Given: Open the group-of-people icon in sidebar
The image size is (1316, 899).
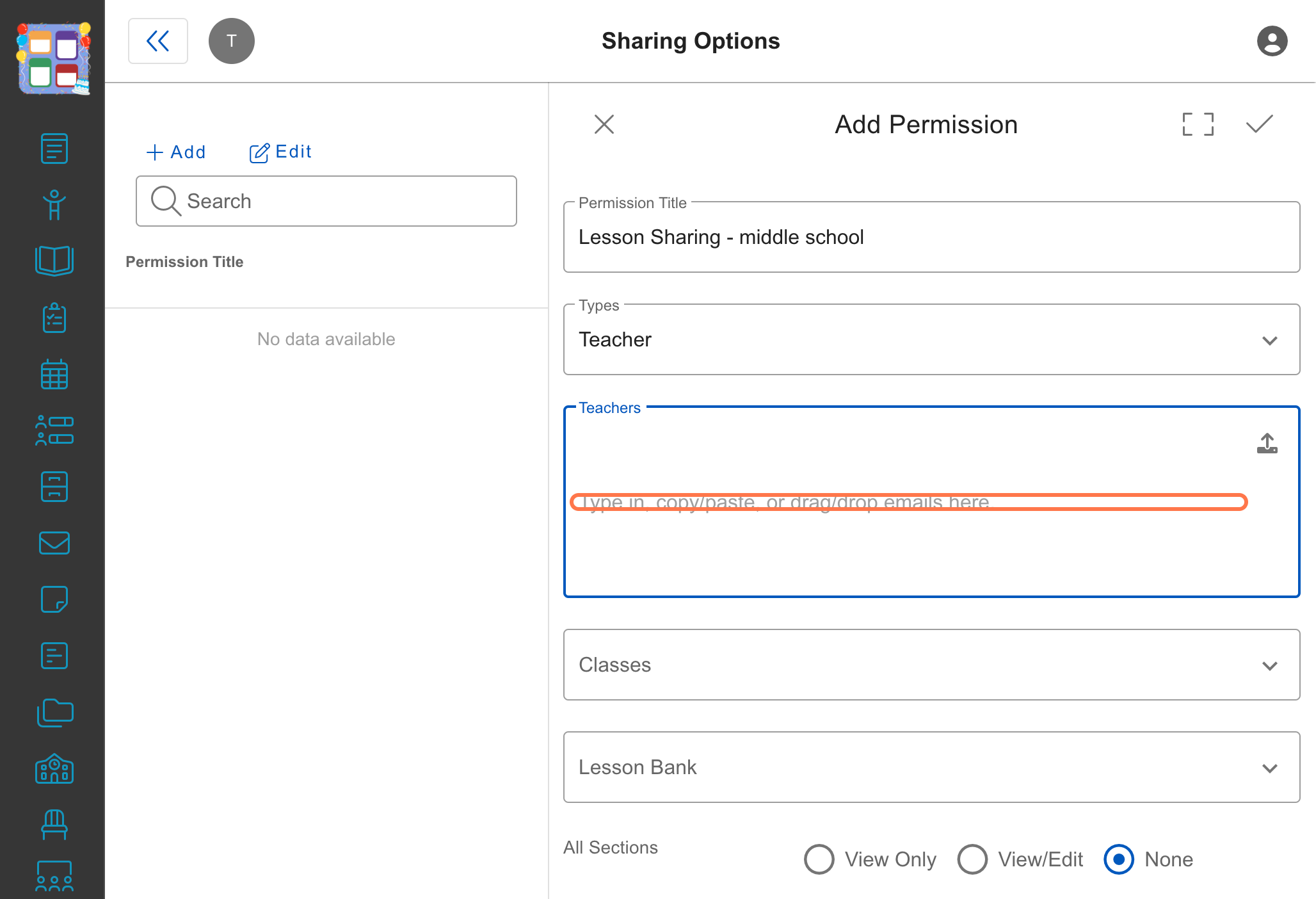Looking at the screenshot, I should coord(54,877).
